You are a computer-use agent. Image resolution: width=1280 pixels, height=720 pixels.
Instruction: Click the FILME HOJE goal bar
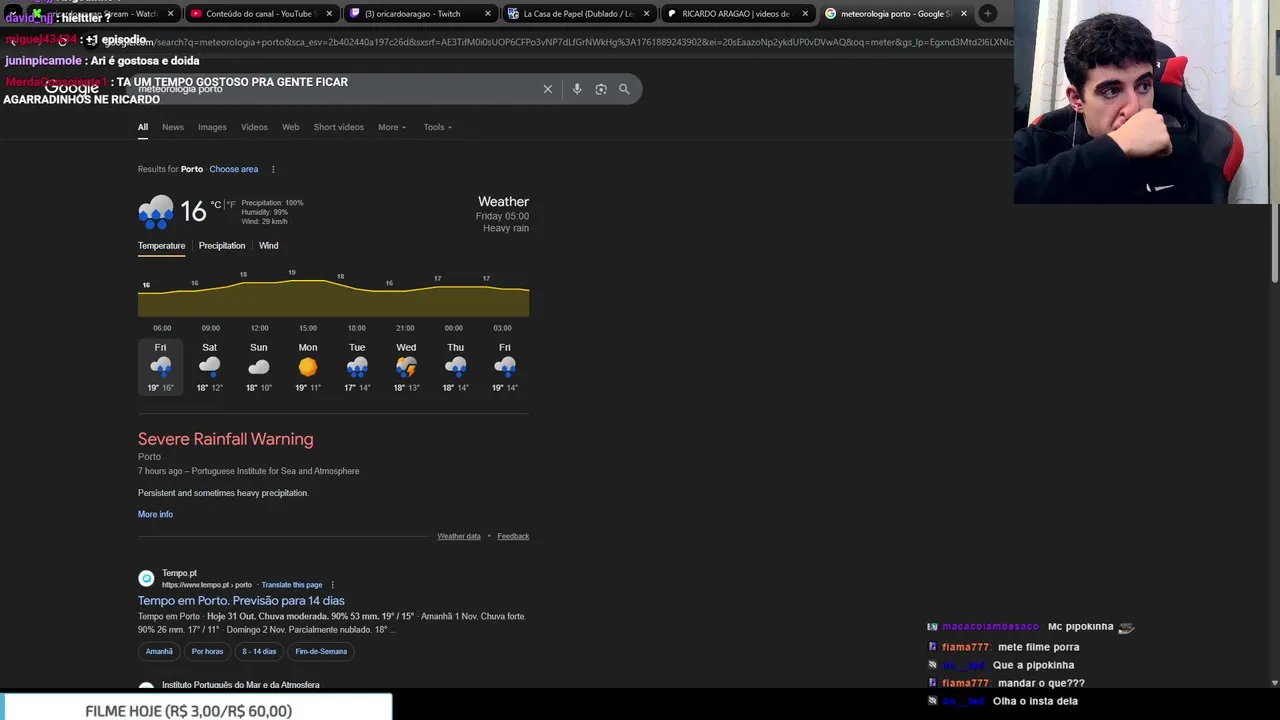(x=196, y=708)
